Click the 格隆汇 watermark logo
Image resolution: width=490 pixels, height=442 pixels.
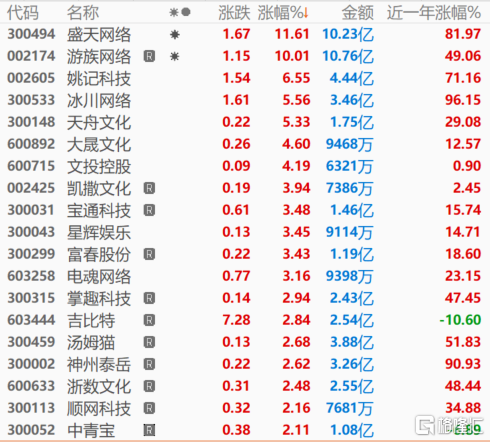pos(449,425)
